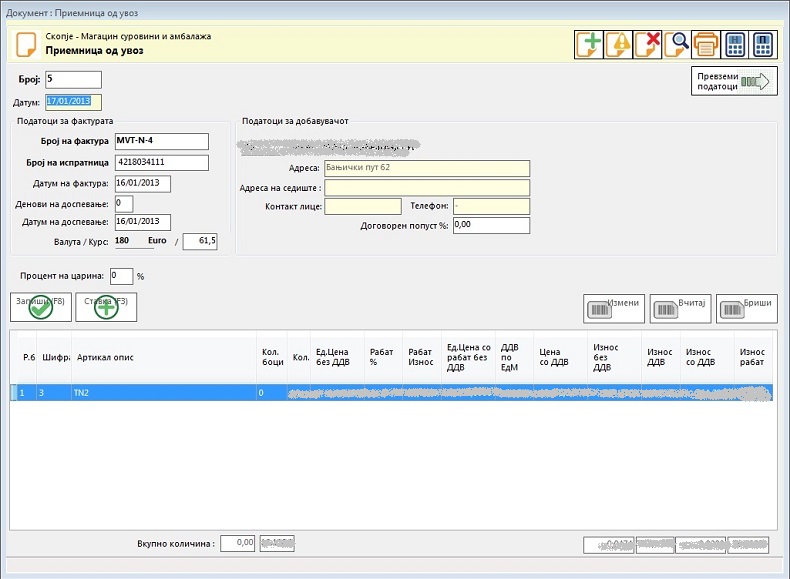
Task: Click the large document icon beside Приемница од увоз
Action: tap(26, 45)
